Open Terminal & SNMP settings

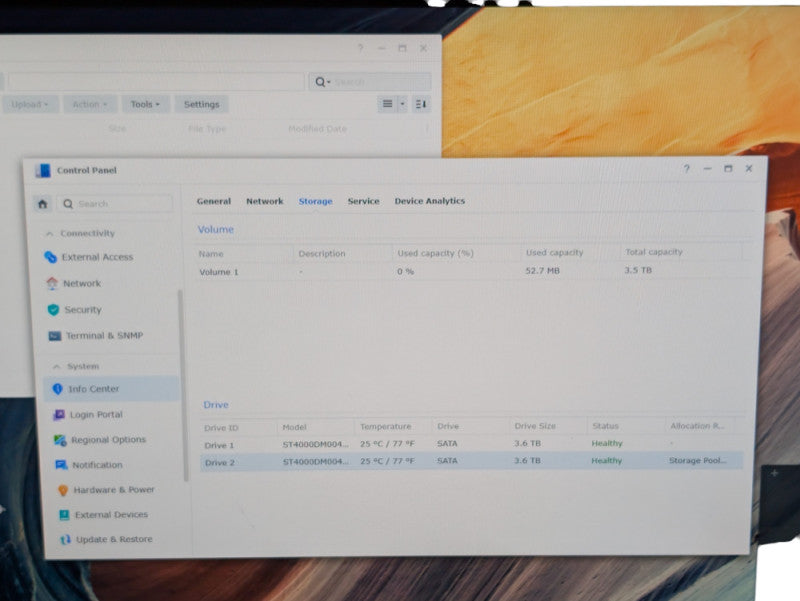pos(104,336)
